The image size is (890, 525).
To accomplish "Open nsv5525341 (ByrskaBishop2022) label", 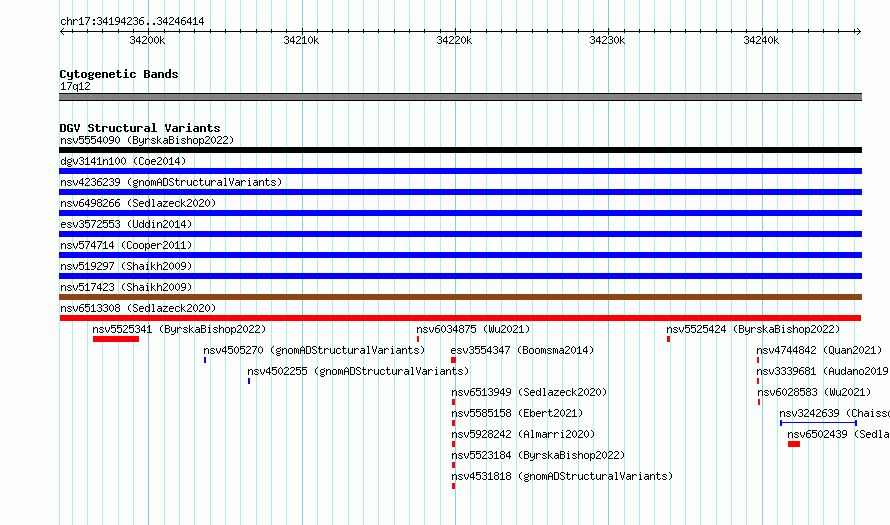I will click(179, 329).
